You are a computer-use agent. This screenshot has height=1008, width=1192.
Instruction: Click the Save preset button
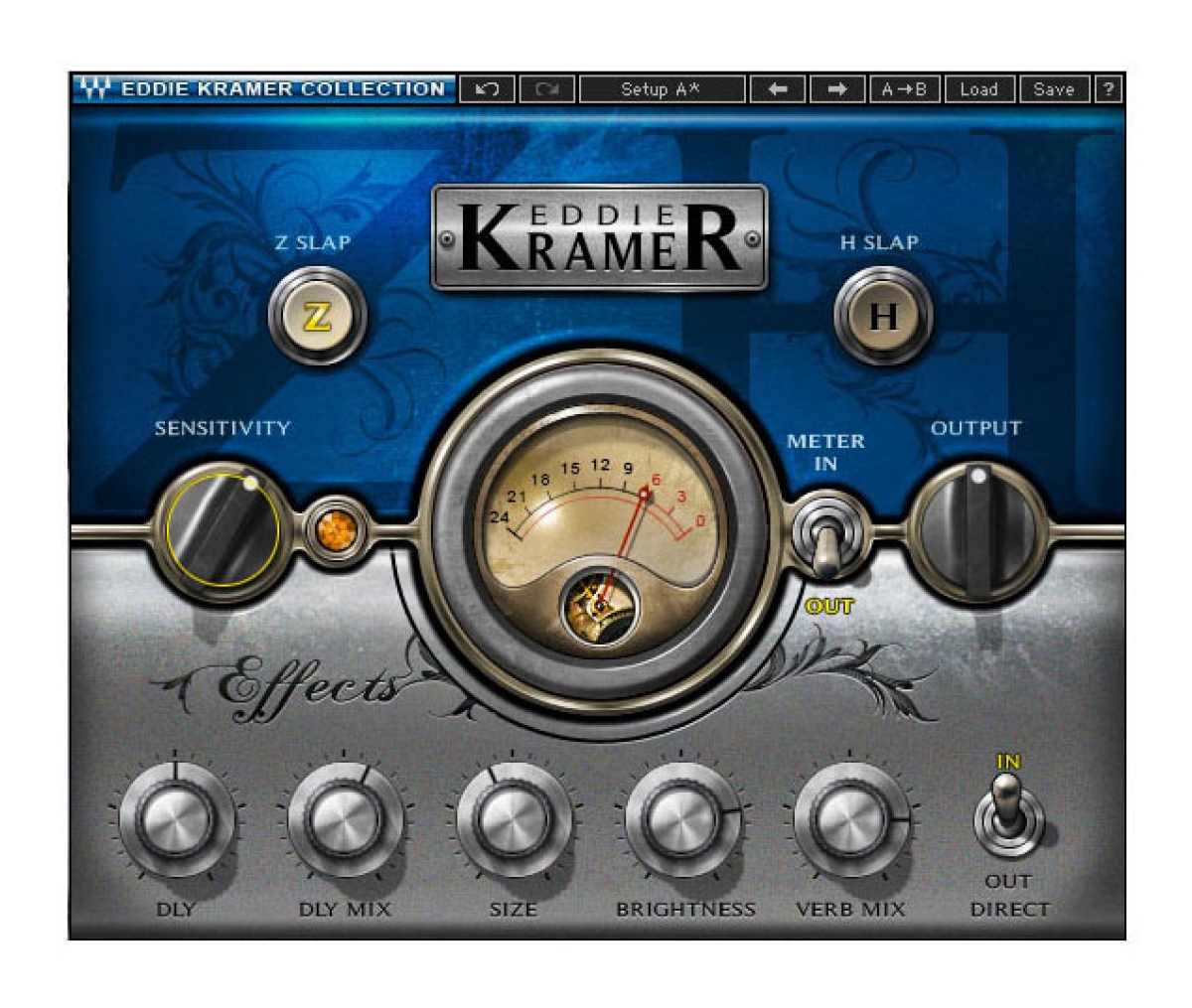[x=1053, y=89]
